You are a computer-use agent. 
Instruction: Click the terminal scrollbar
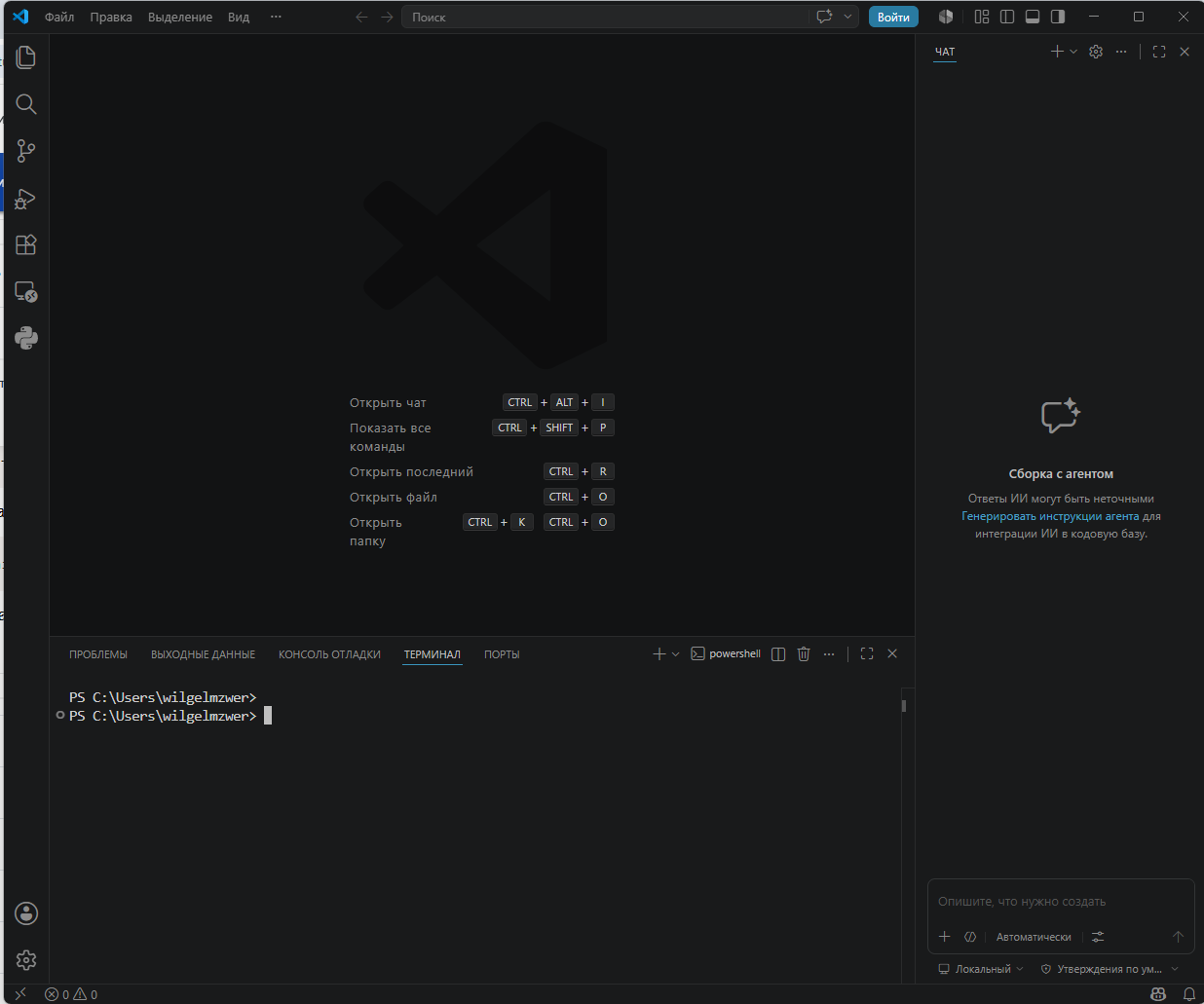tap(904, 706)
